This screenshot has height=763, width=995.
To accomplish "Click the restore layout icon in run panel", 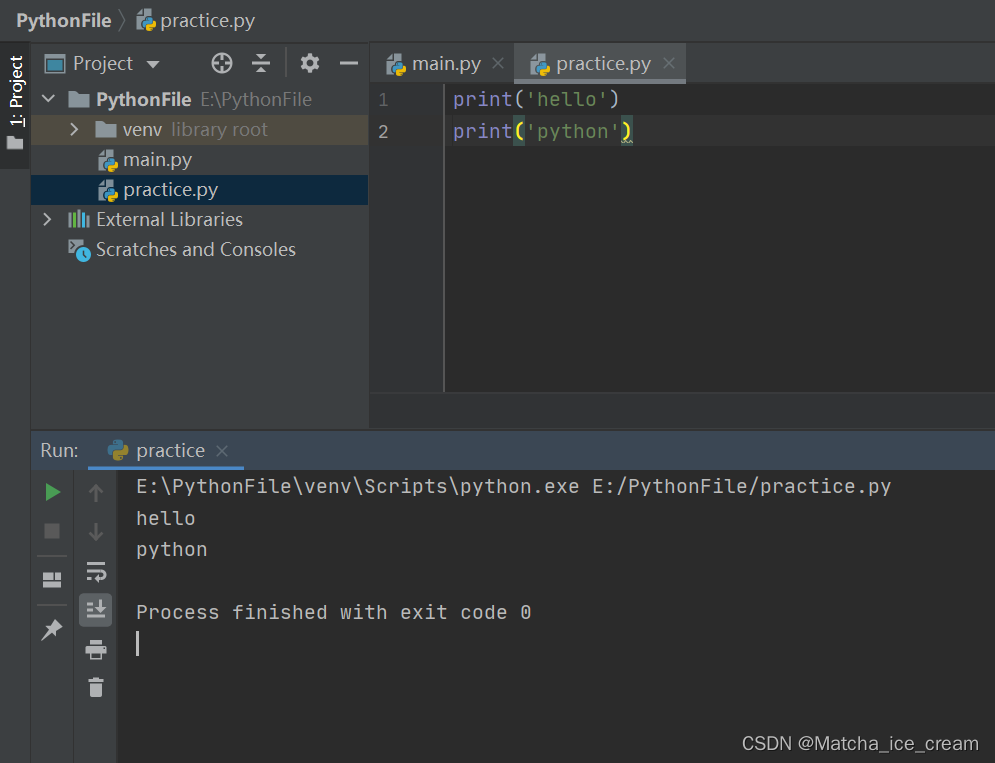I will coord(52,580).
